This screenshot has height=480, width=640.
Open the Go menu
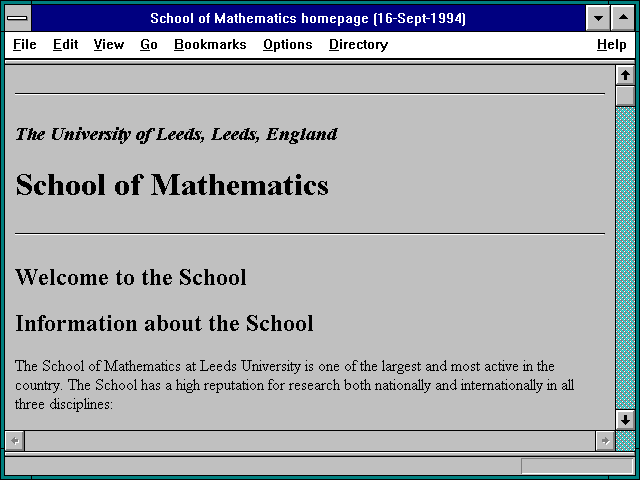[x=149, y=44]
